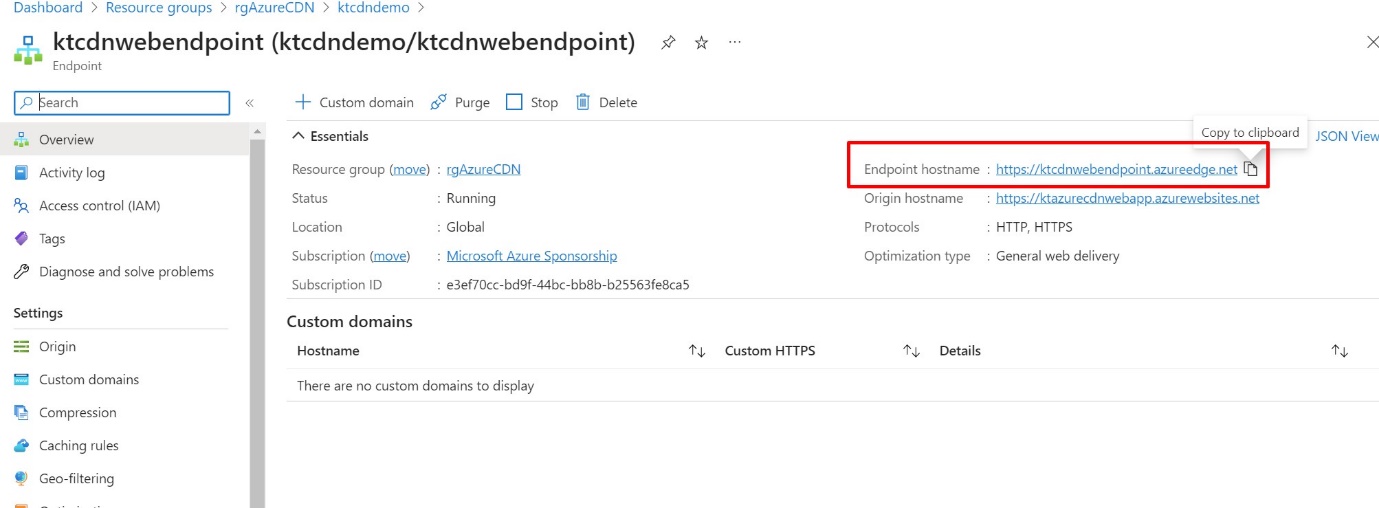The width and height of the screenshot is (1379, 508).
Task: Open Activity log in the sidebar
Action: [71, 173]
